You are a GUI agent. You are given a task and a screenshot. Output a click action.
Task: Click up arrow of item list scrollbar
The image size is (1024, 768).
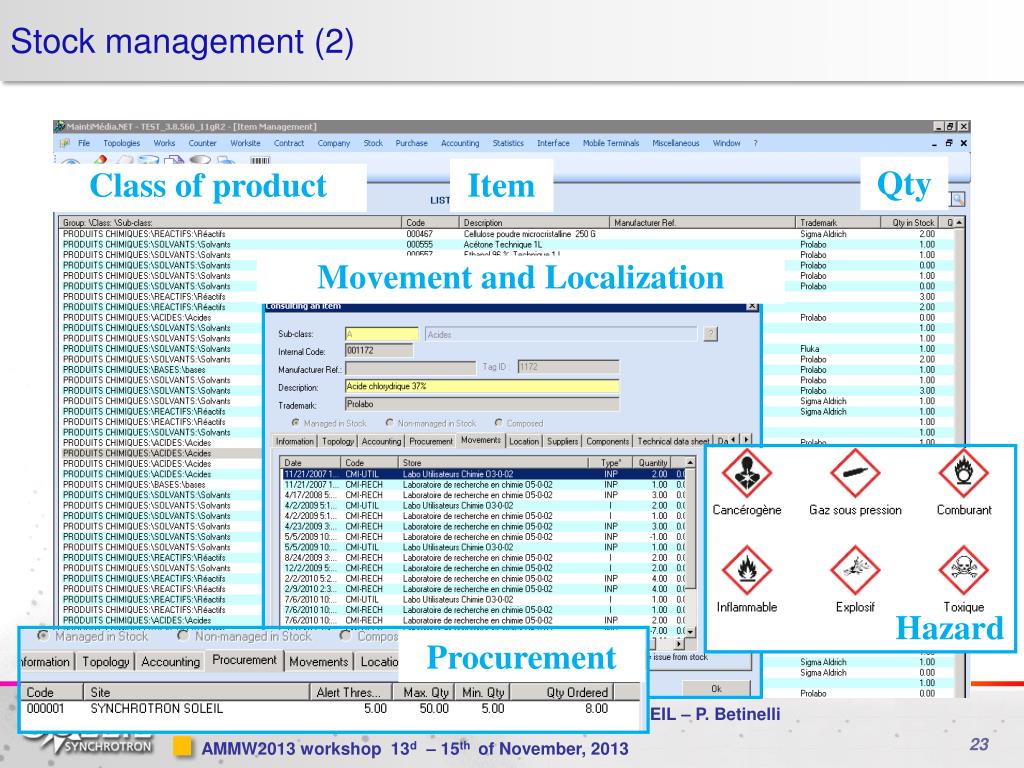click(x=959, y=223)
